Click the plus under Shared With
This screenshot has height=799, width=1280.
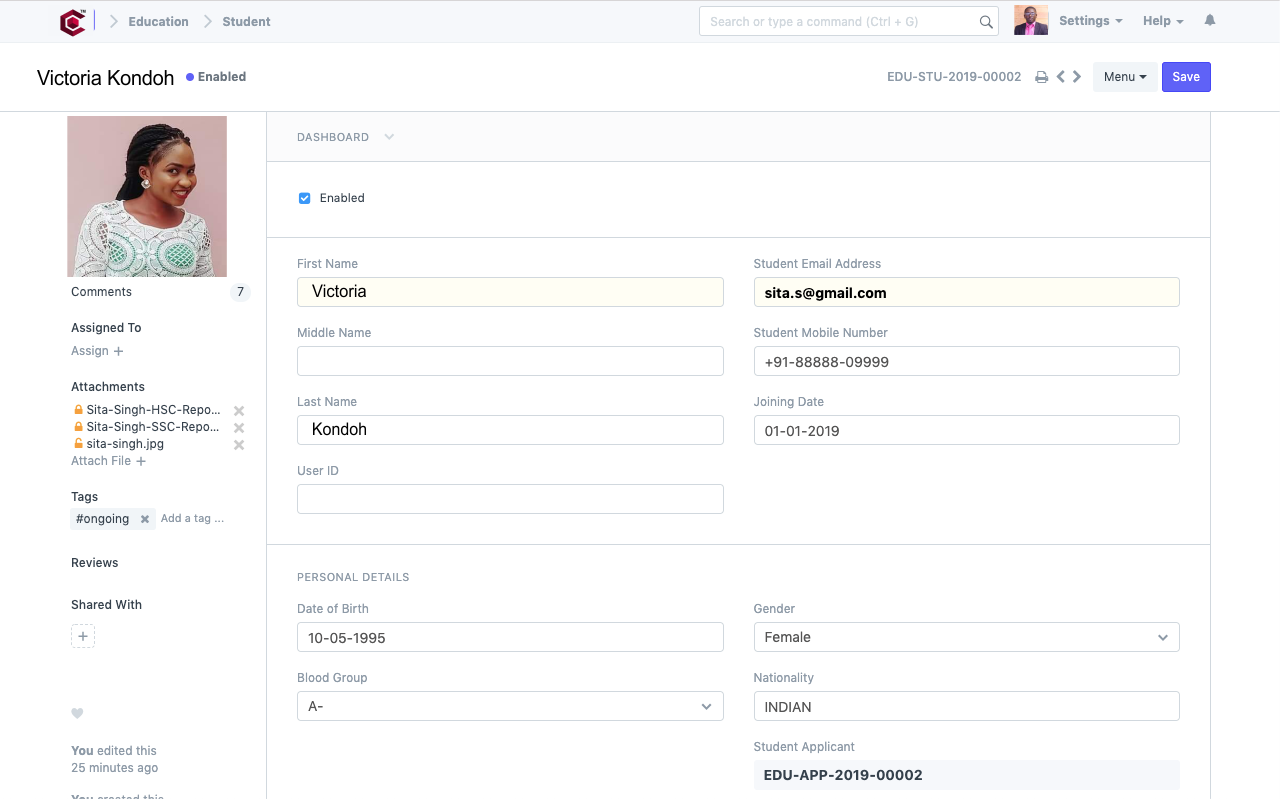point(83,636)
